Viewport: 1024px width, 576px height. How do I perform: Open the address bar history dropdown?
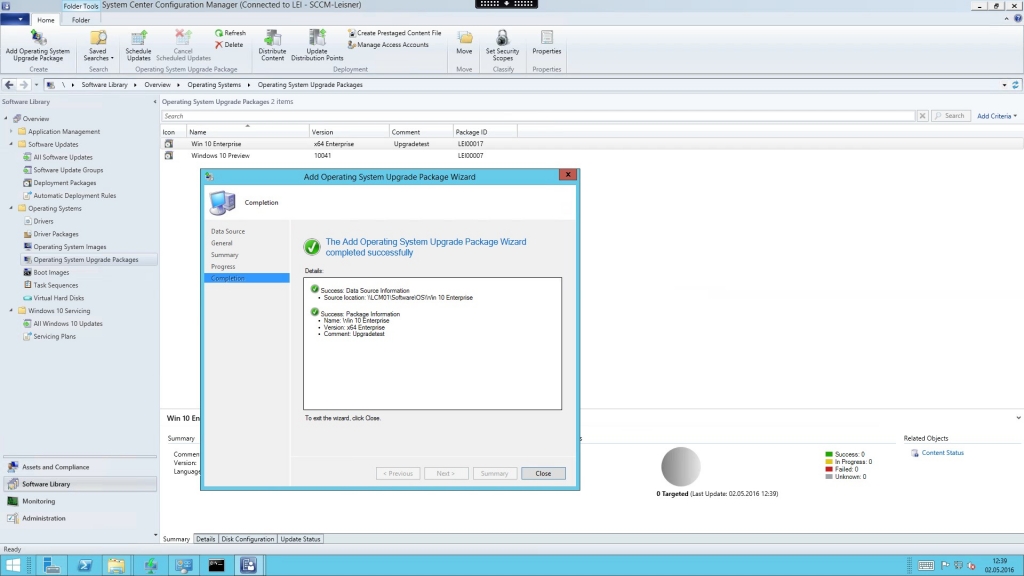(1004, 85)
